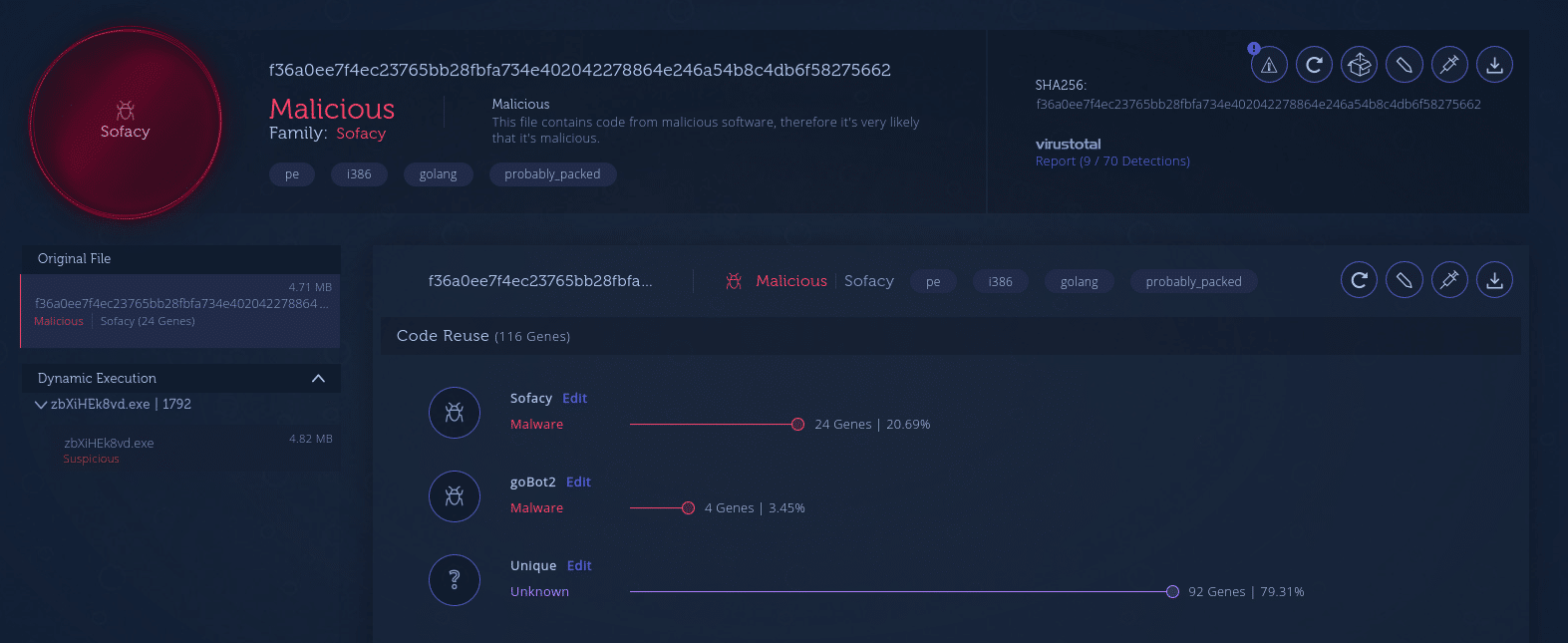Click the 4.71 MB file size text

coord(310,287)
